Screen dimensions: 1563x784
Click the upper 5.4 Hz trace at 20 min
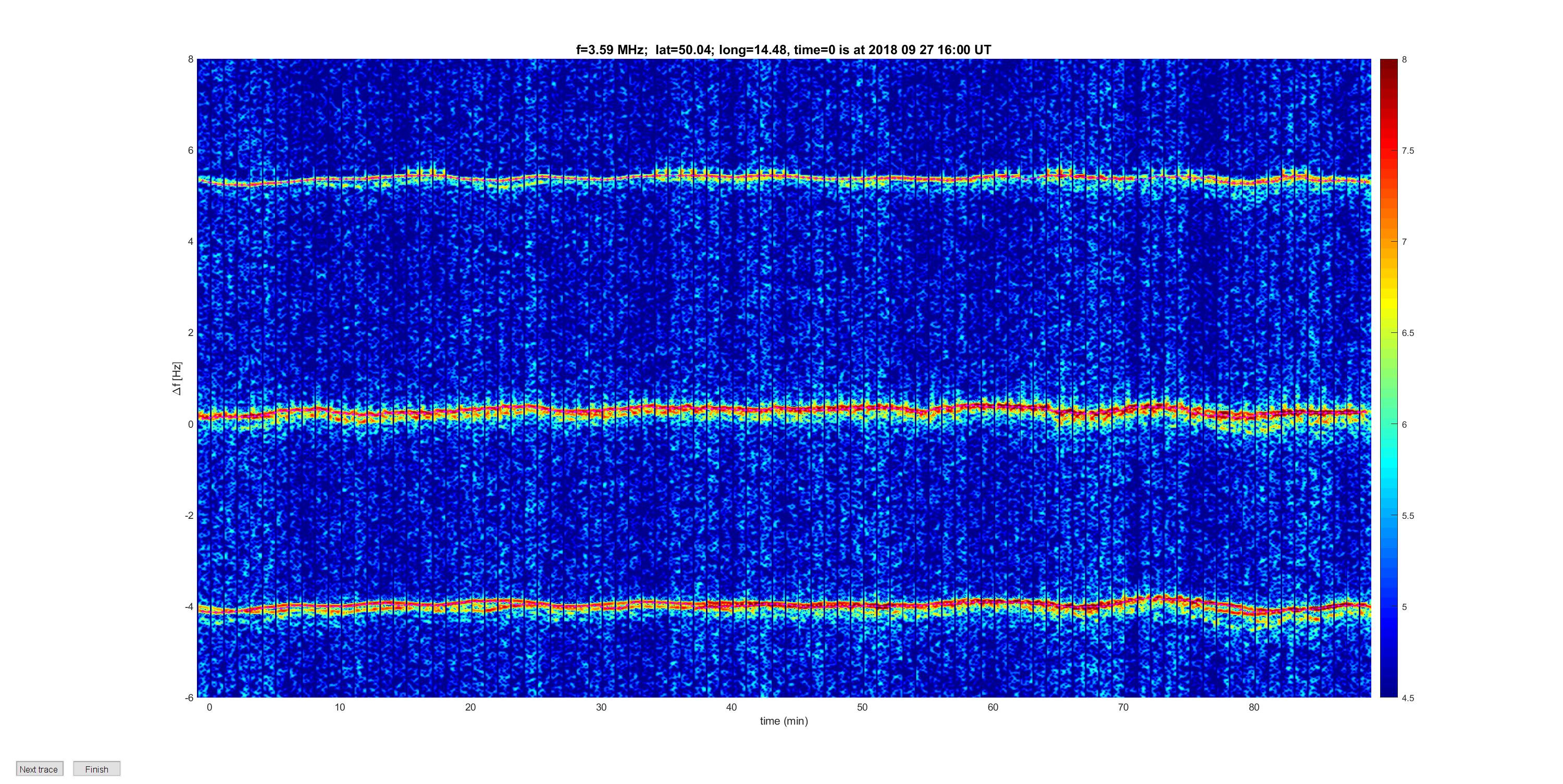(x=470, y=179)
